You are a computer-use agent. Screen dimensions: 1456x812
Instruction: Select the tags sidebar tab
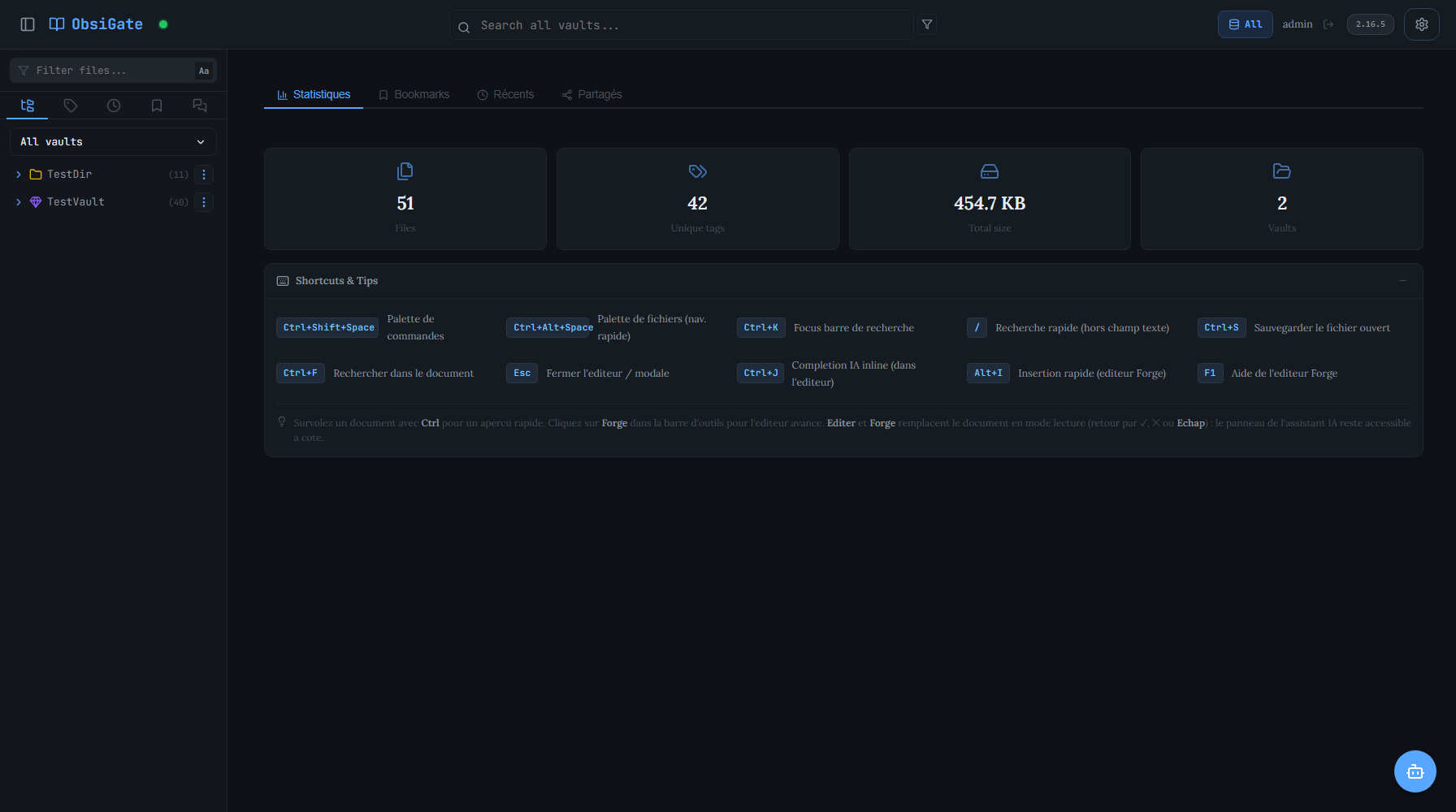tap(71, 106)
